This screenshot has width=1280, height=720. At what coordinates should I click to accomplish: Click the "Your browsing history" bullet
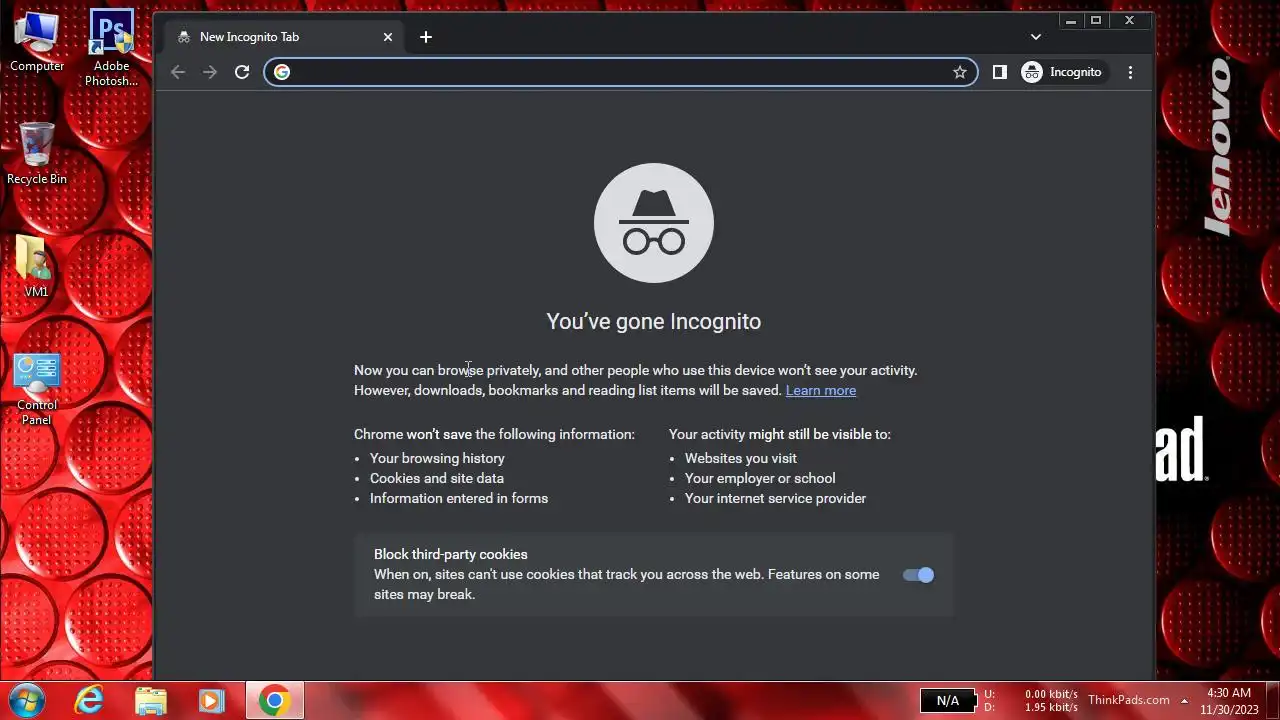(437, 458)
